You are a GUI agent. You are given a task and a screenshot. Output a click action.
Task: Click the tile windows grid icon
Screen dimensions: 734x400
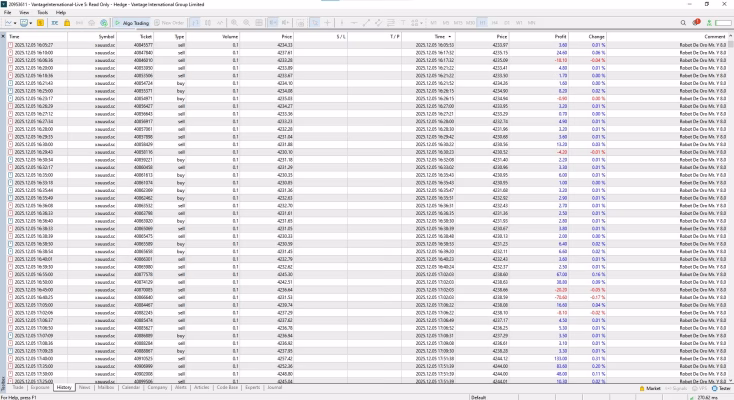[258, 22]
